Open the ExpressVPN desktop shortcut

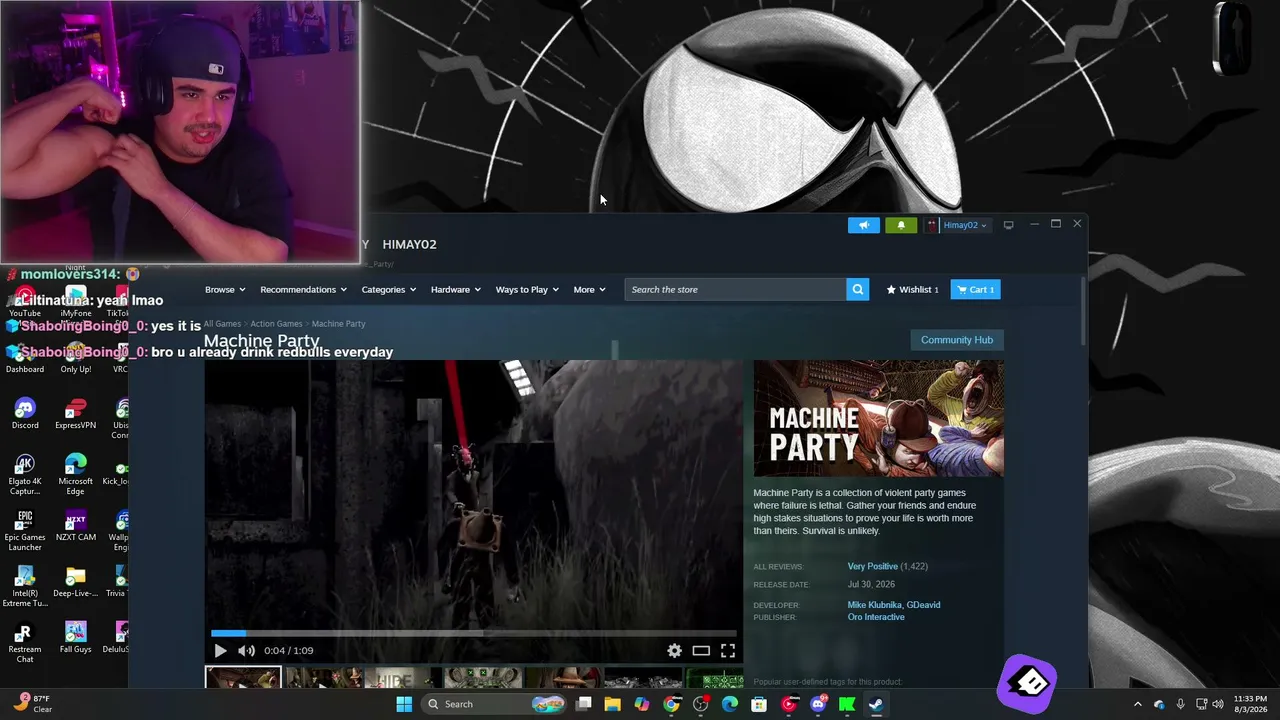pyautogui.click(x=75, y=414)
